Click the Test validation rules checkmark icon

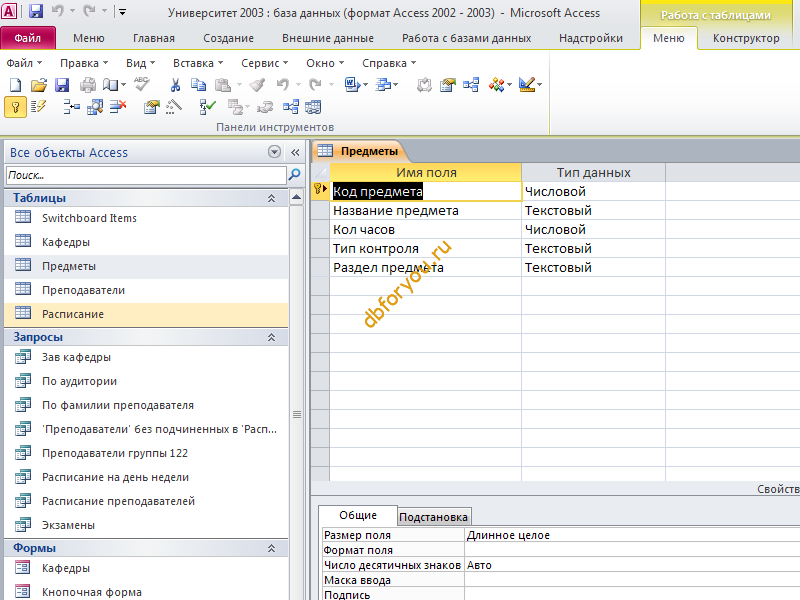207,107
